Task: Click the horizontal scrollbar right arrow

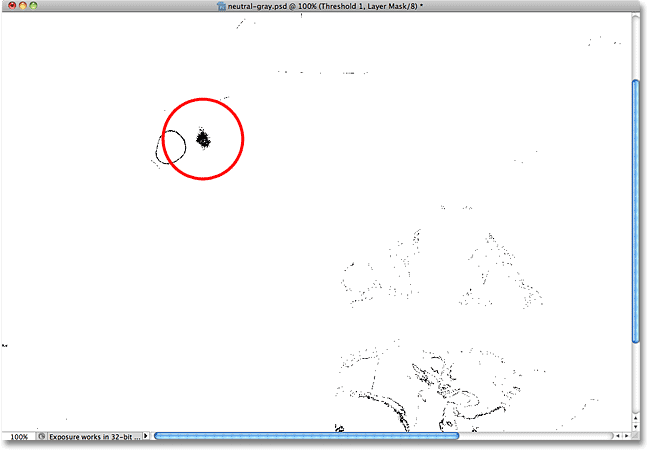Action: [626, 436]
